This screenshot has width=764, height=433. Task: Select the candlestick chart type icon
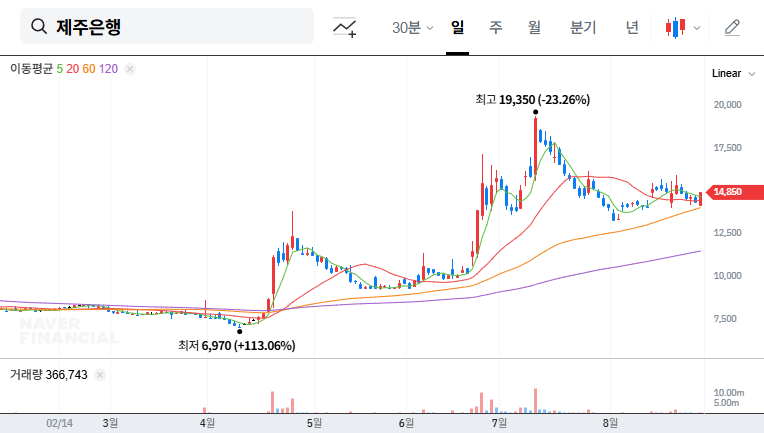pos(676,27)
